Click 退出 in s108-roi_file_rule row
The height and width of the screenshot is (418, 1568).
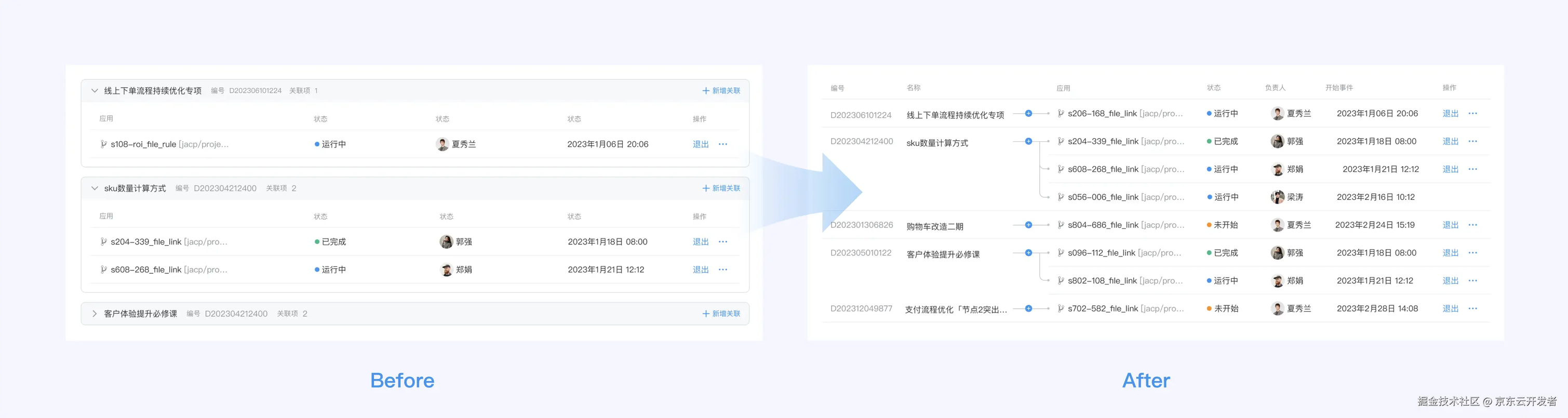pos(701,144)
